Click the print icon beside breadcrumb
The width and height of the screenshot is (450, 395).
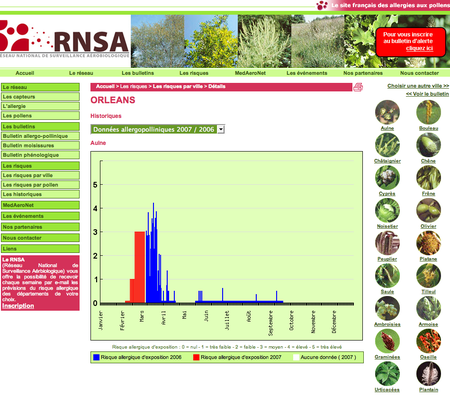click(358, 87)
